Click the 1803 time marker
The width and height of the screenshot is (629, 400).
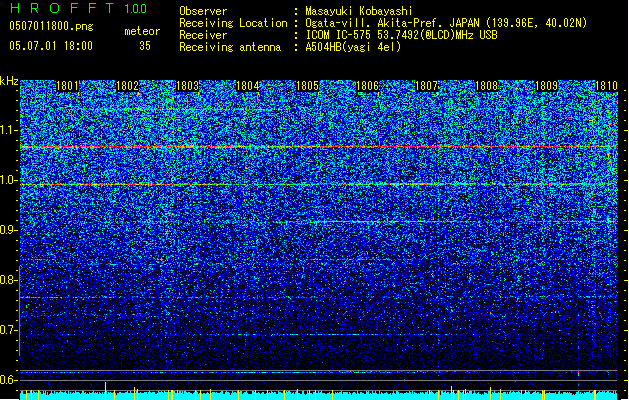[x=187, y=86]
